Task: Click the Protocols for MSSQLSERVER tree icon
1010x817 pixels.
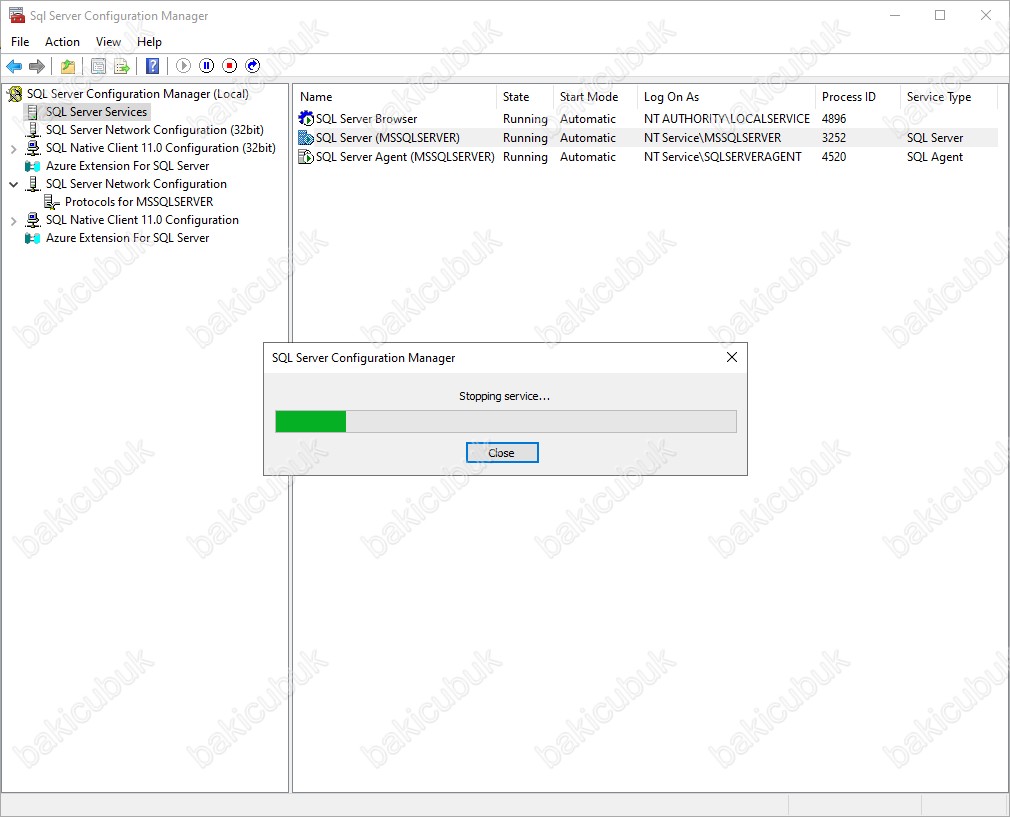Action: pyautogui.click(x=52, y=202)
